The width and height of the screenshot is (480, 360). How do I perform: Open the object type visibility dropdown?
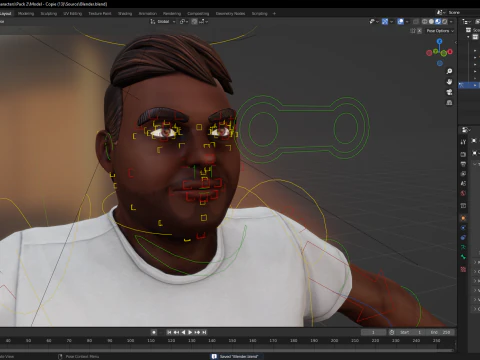point(374,21)
